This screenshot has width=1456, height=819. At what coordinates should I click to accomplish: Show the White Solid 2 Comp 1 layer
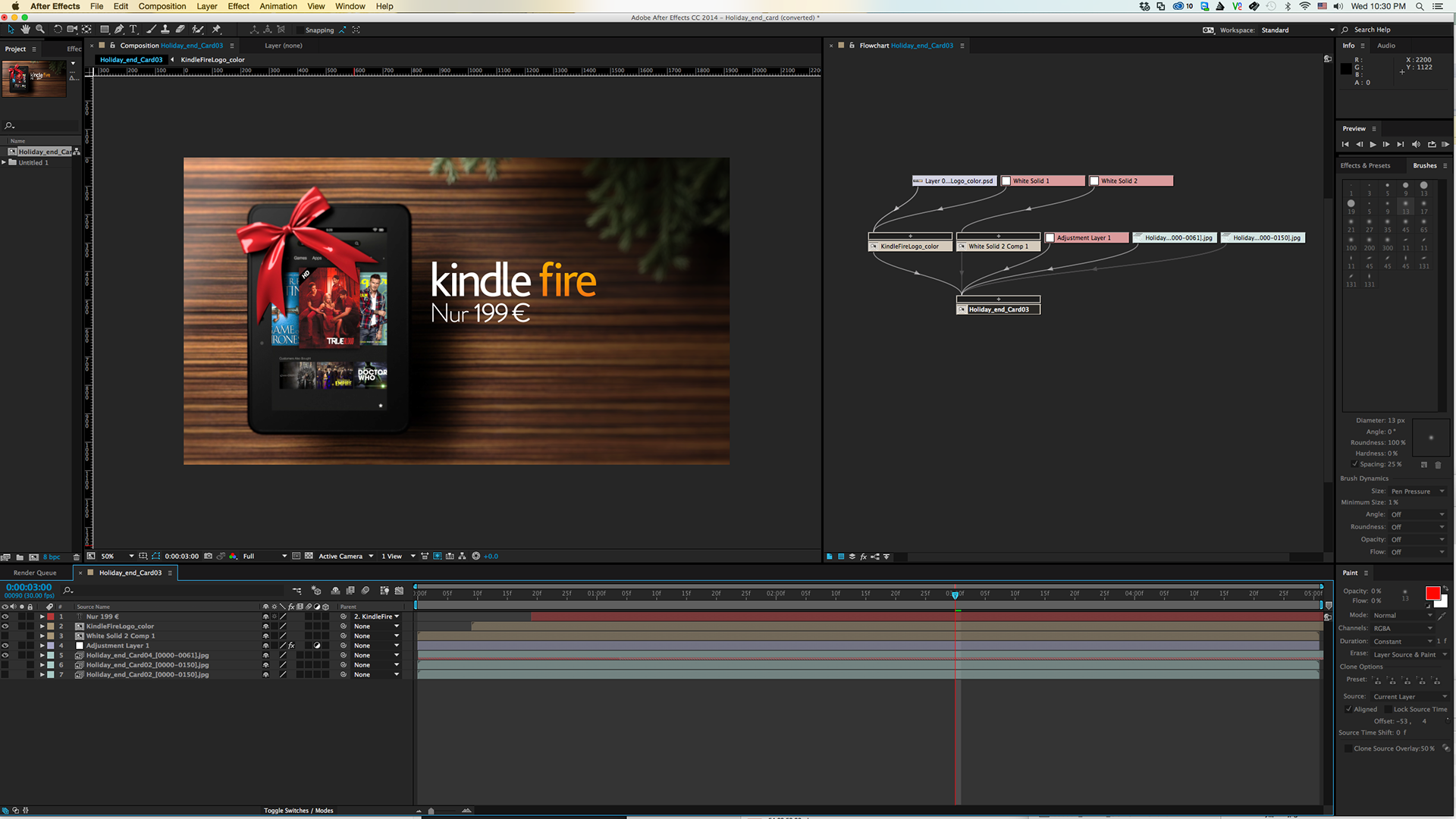click(5, 636)
